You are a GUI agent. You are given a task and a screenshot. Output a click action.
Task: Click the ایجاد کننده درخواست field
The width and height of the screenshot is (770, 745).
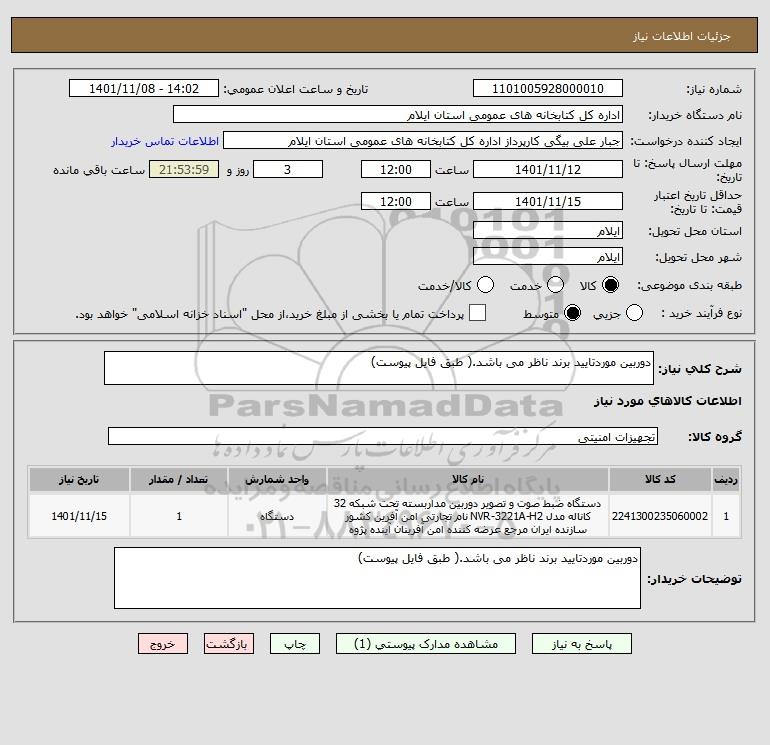pos(423,140)
